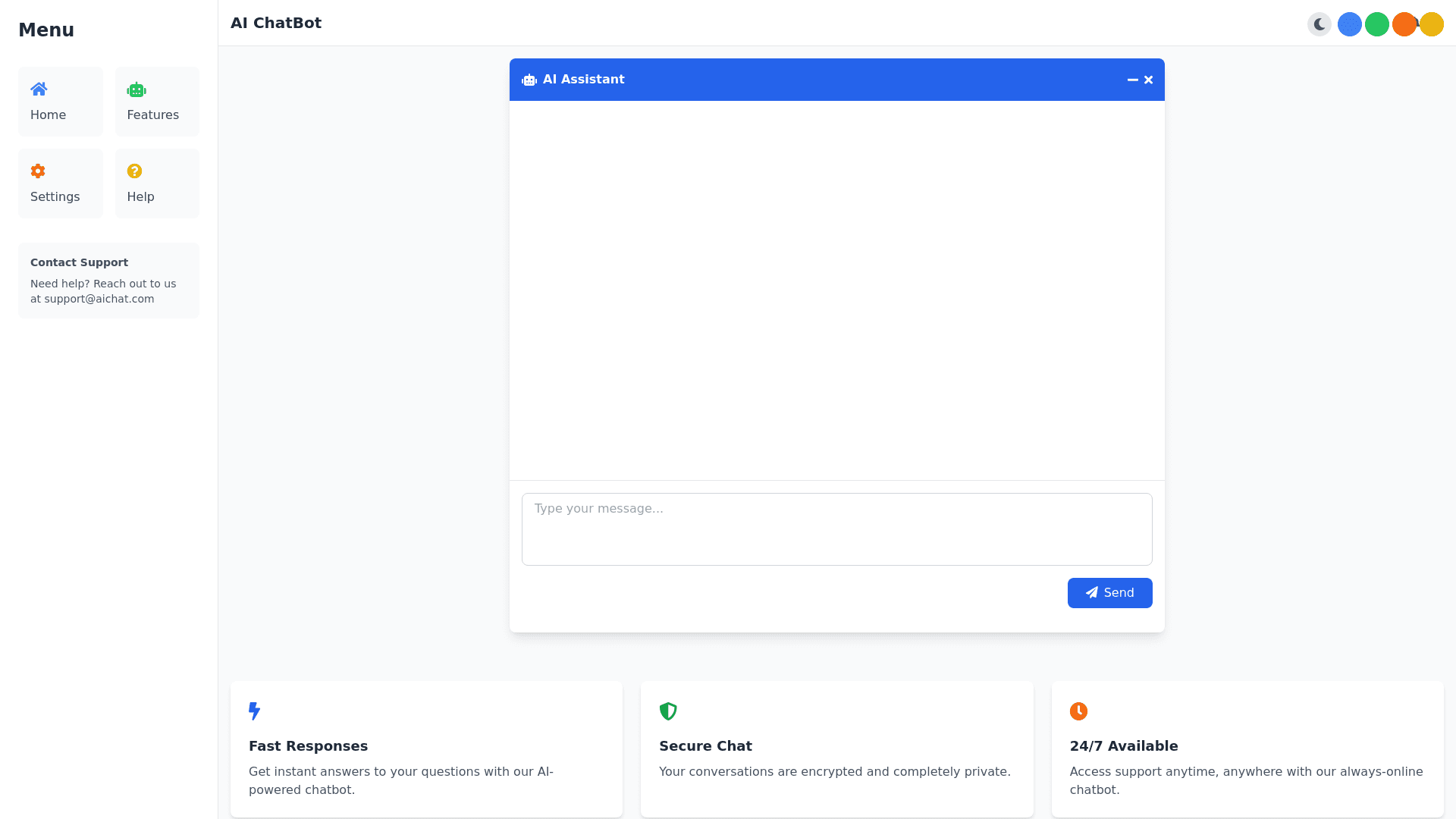Minimize the AI Assistant chat window
This screenshot has height=819, width=1456.
pos(1132,80)
